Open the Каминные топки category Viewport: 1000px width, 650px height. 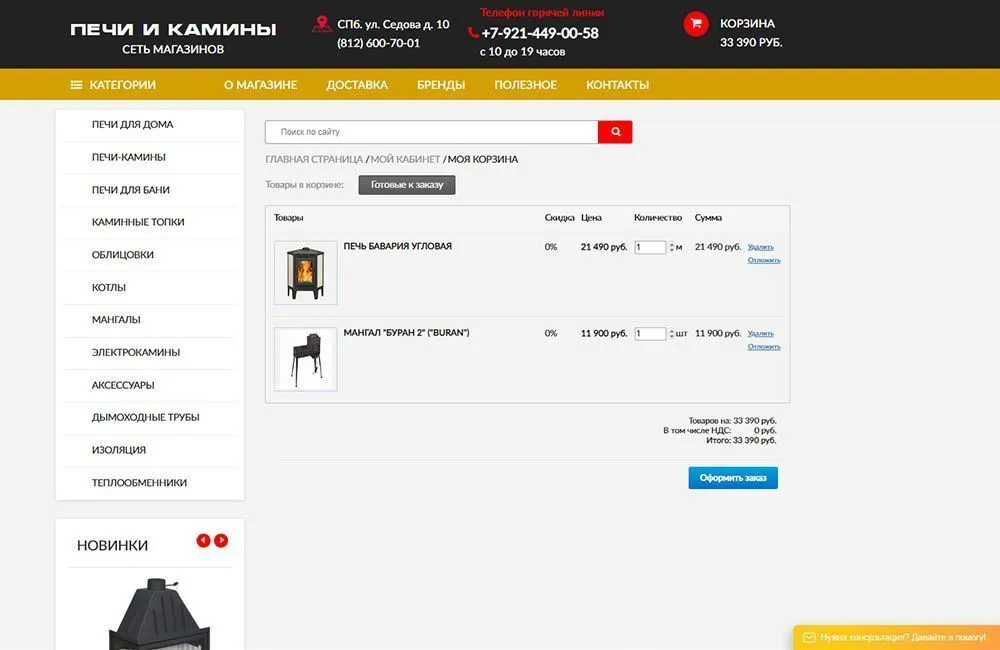coord(138,222)
